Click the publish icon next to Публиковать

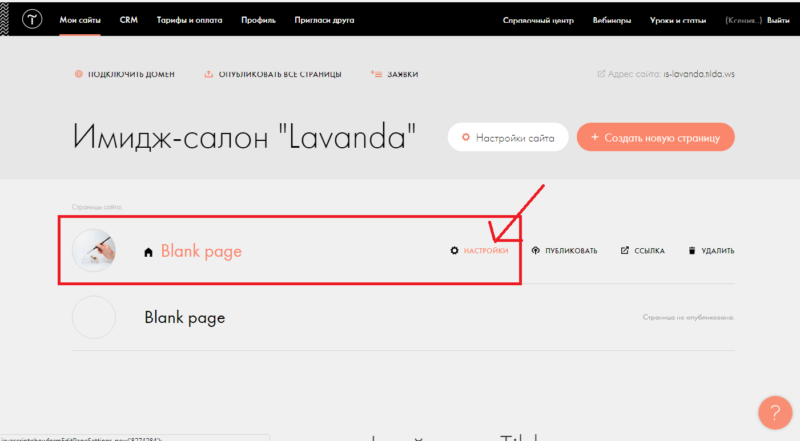pyautogui.click(x=536, y=250)
